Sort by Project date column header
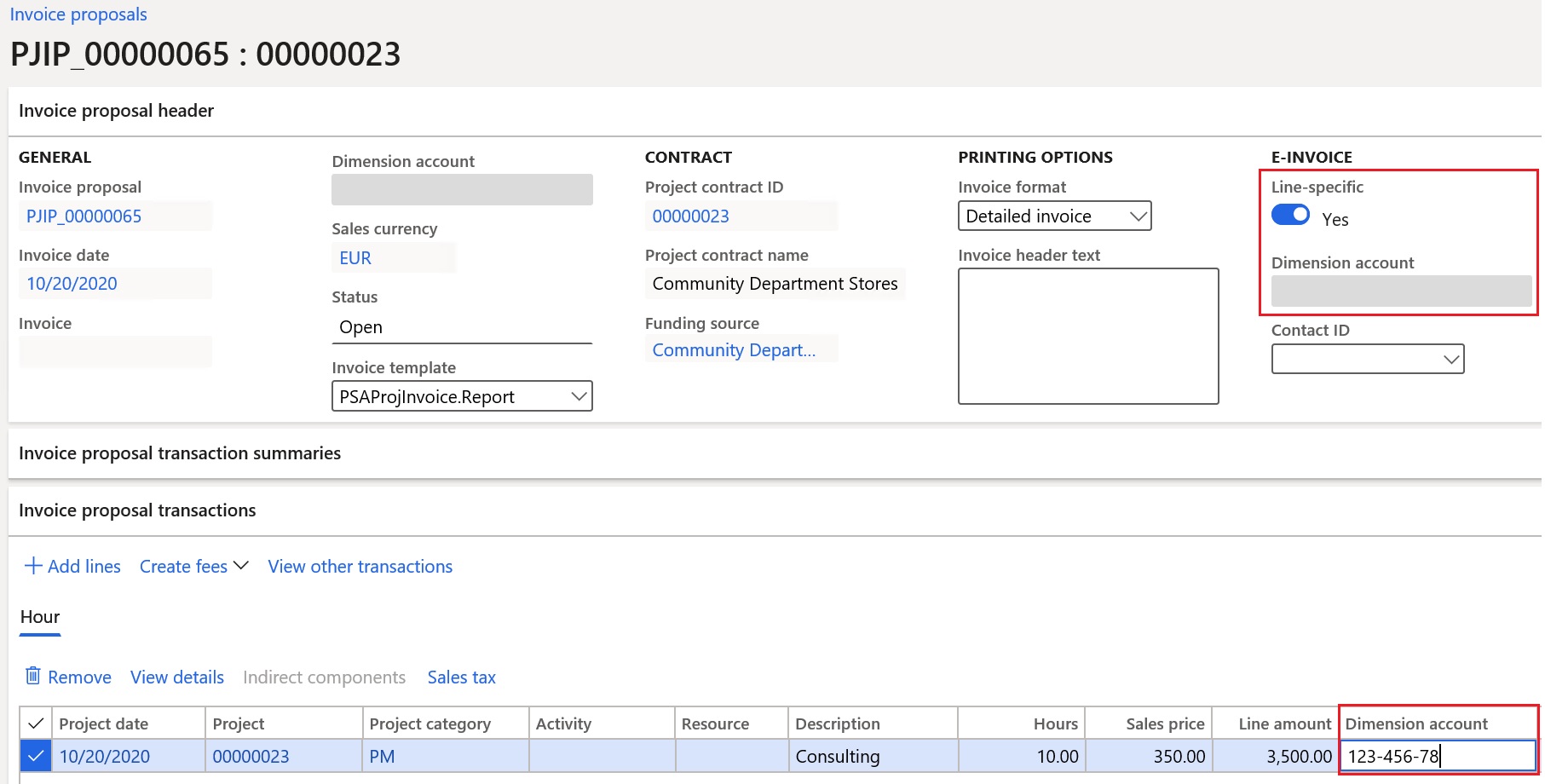1545x784 pixels. click(x=128, y=723)
